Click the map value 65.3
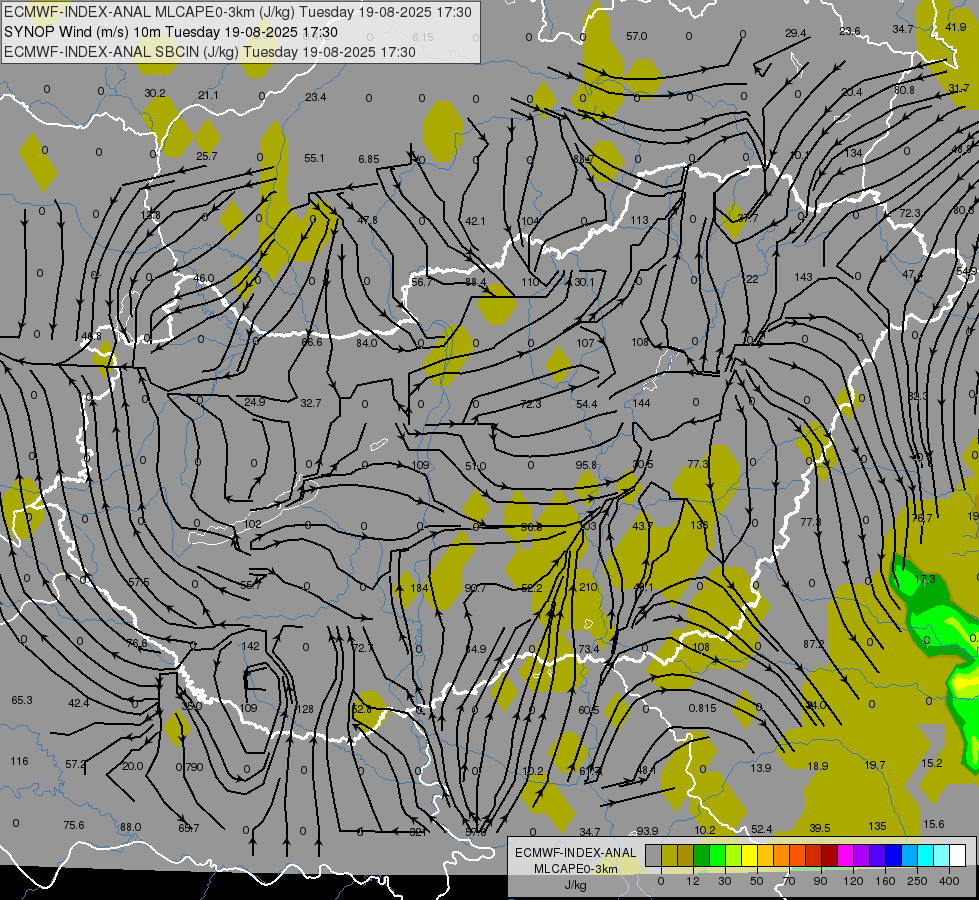This screenshot has height=900, width=979. pos(21,700)
